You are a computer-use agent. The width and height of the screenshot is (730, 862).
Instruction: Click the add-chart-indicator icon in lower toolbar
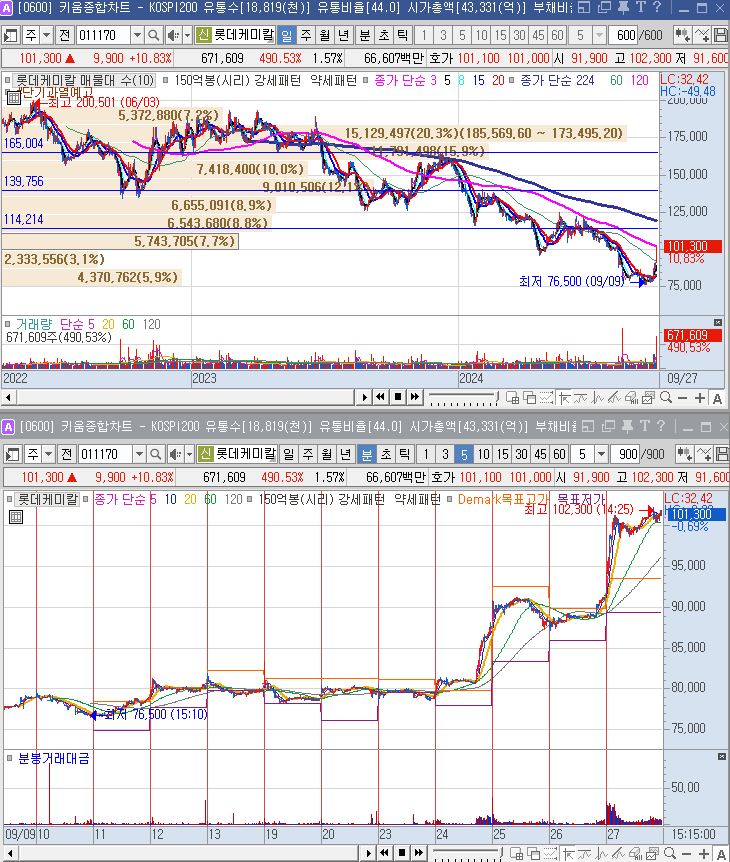685,454
